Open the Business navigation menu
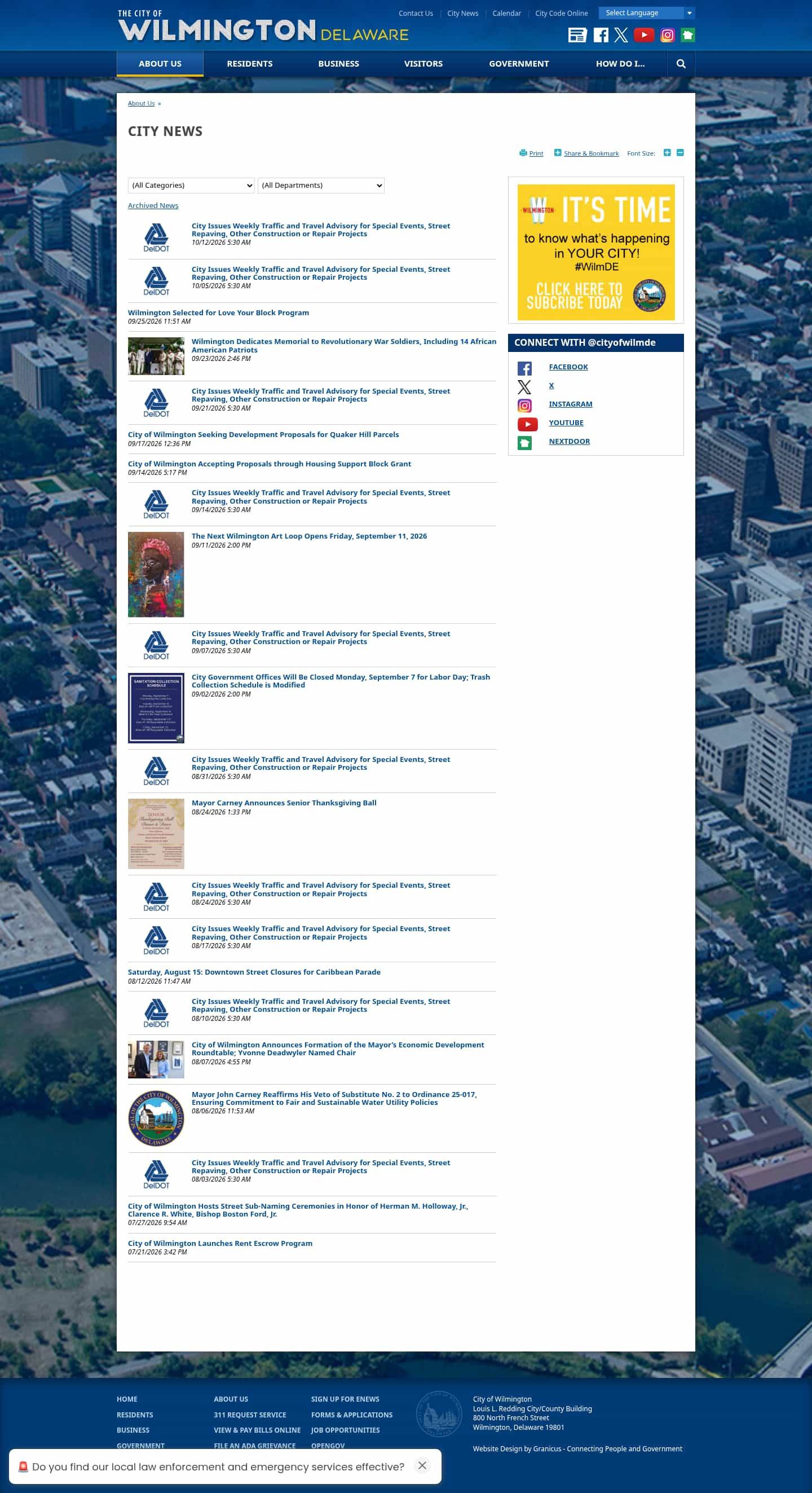This screenshot has height=1493, width=812. (x=338, y=64)
